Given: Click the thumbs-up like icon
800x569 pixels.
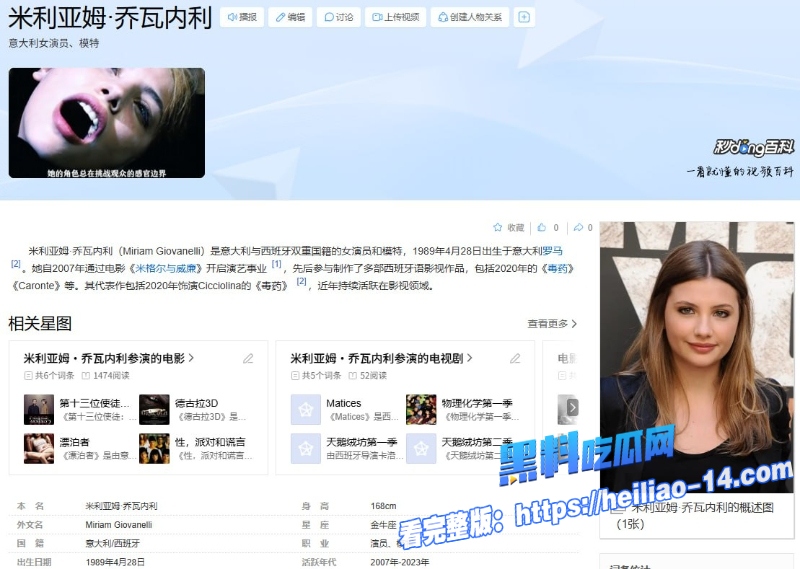Looking at the screenshot, I should pyautogui.click(x=542, y=228).
